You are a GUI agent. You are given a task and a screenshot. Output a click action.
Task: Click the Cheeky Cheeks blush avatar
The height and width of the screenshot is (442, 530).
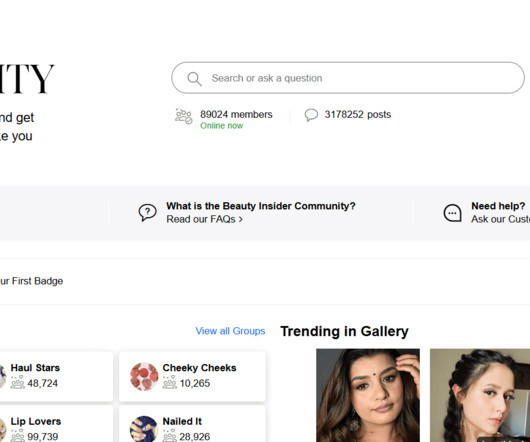point(144,376)
